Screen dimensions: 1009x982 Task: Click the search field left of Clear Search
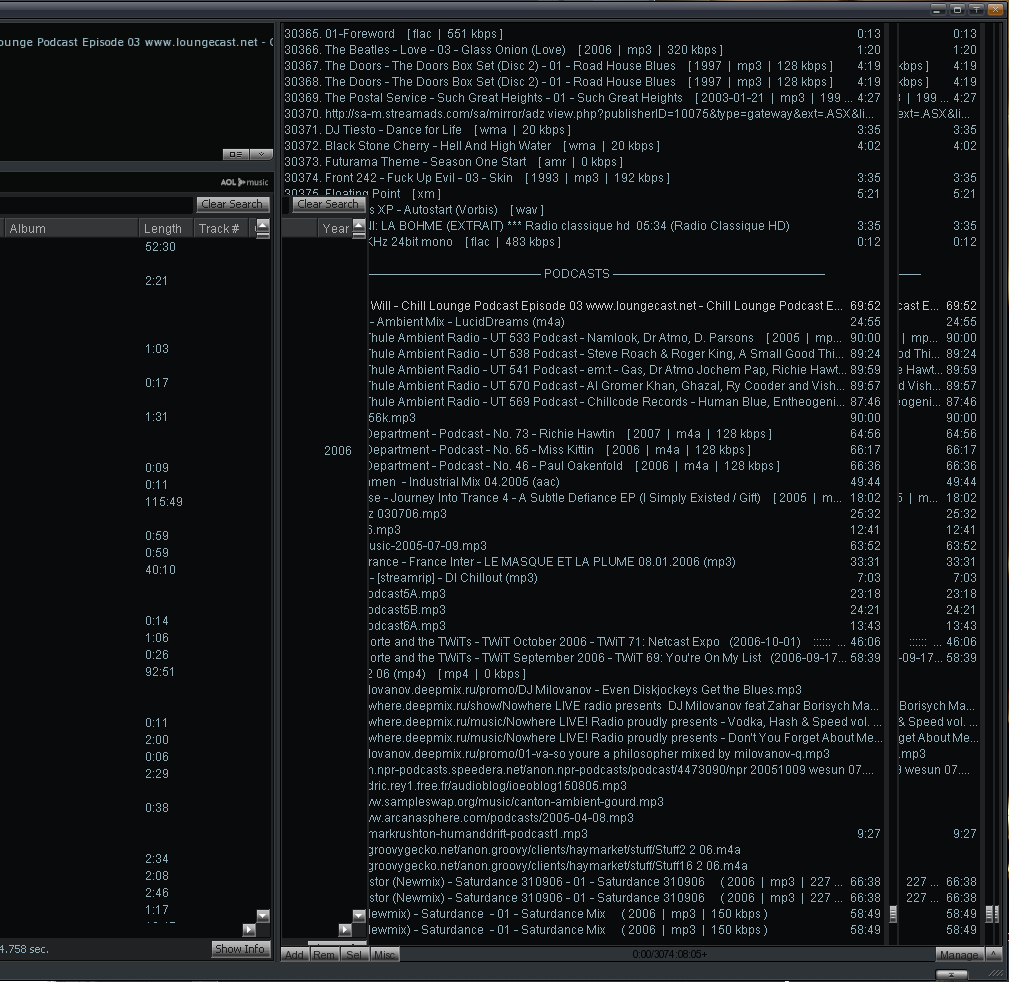pos(97,204)
